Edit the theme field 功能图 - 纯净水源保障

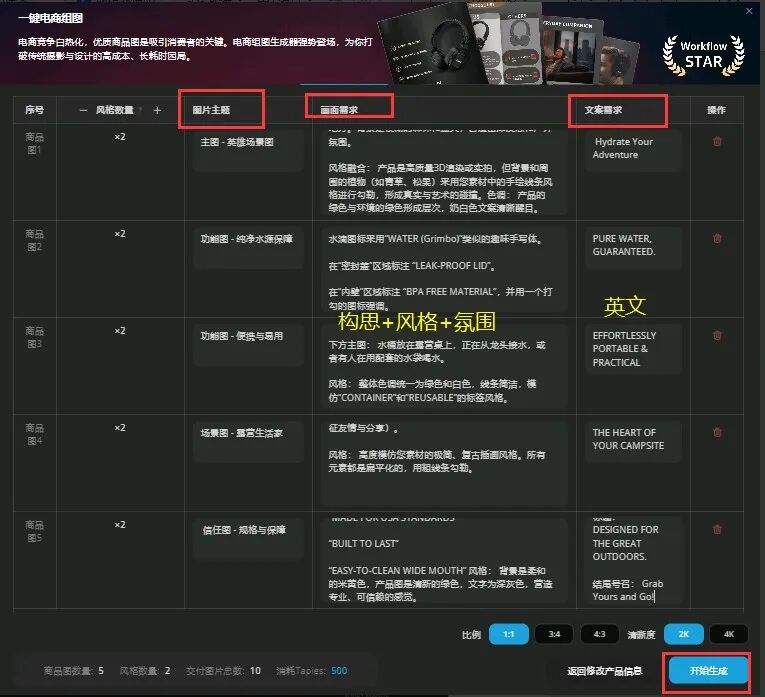pos(248,248)
